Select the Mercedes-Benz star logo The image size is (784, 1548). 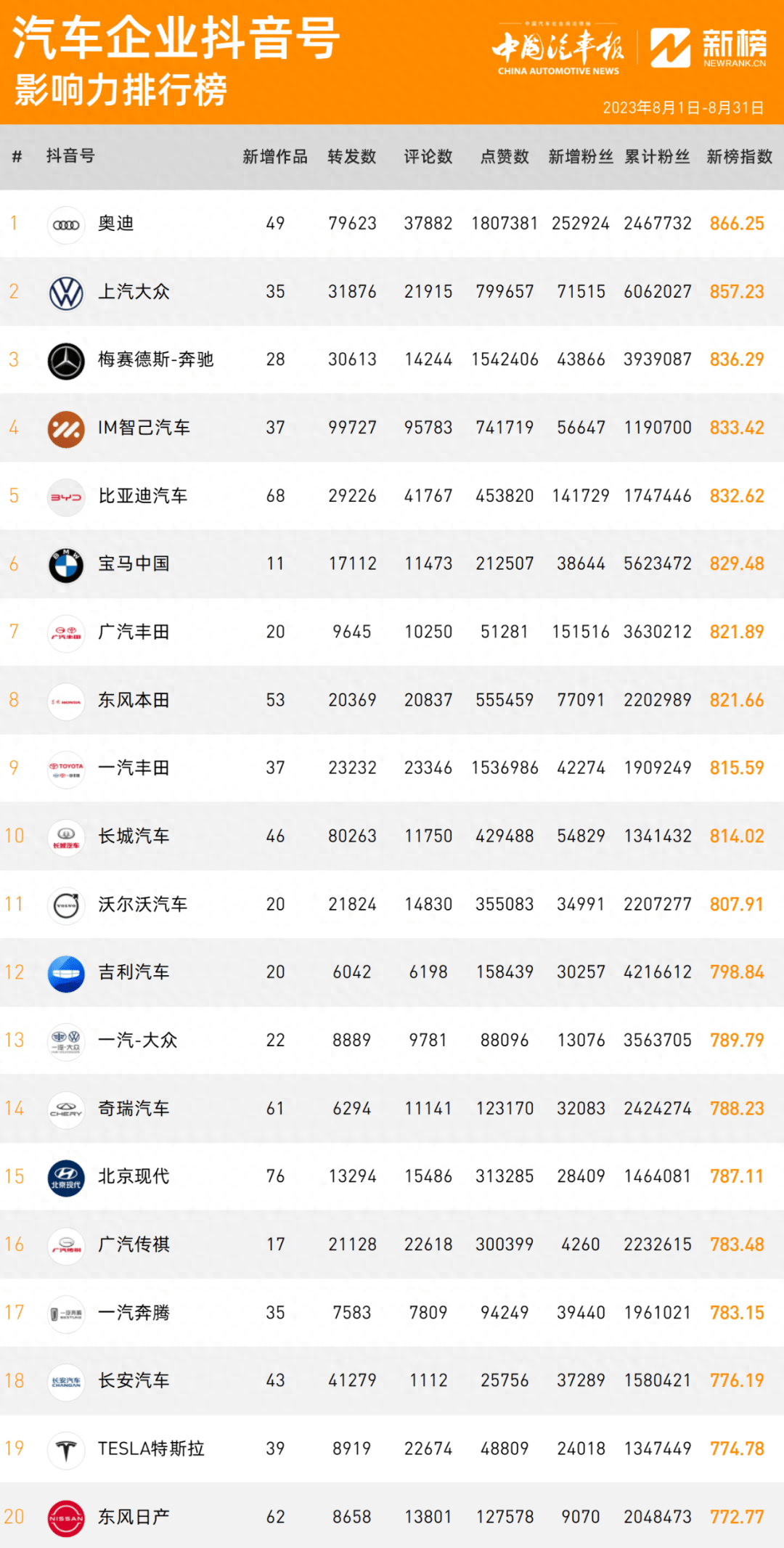[66, 361]
